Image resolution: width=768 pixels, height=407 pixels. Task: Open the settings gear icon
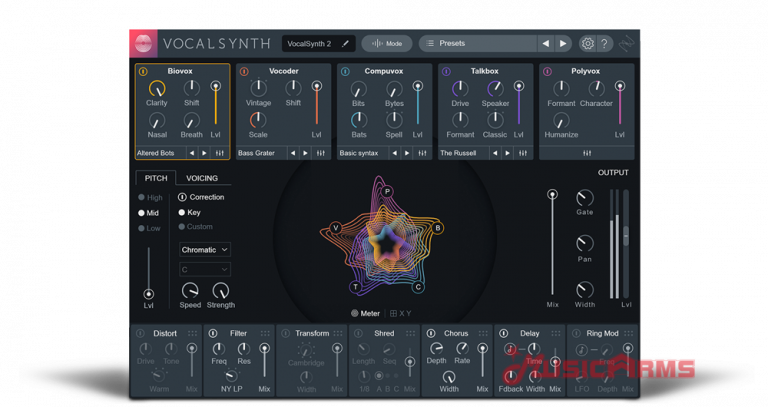point(587,43)
